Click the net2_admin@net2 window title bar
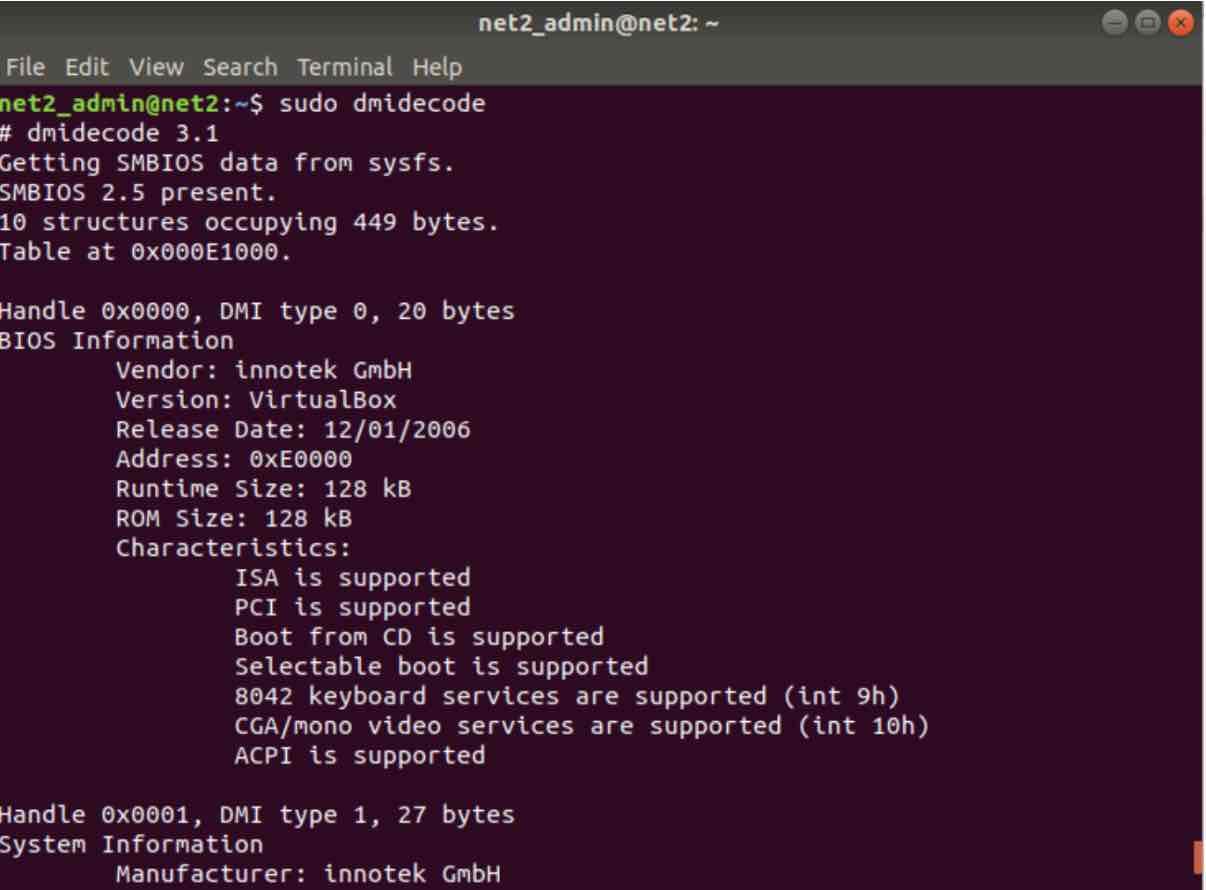Image resolution: width=1206 pixels, height=890 pixels. pyautogui.click(x=600, y=23)
